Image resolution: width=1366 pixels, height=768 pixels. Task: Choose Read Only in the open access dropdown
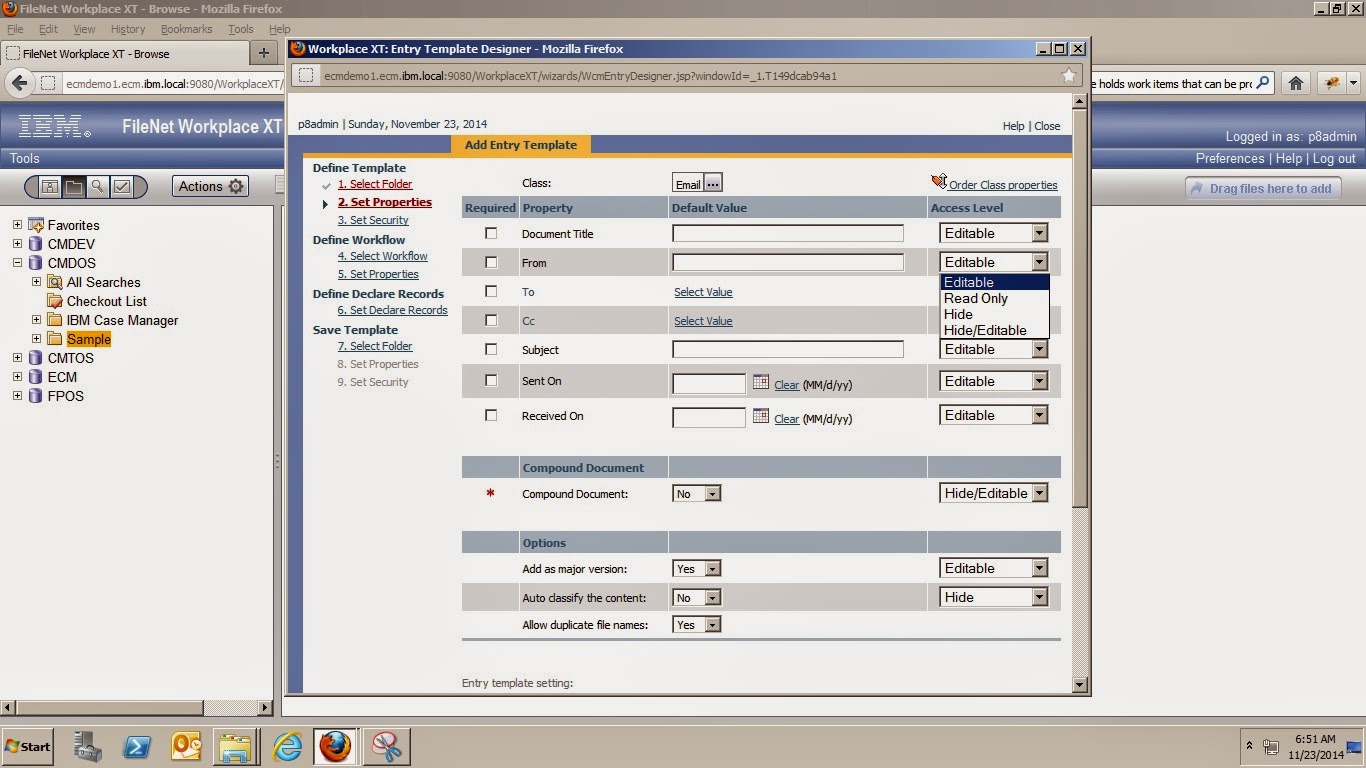[975, 298]
